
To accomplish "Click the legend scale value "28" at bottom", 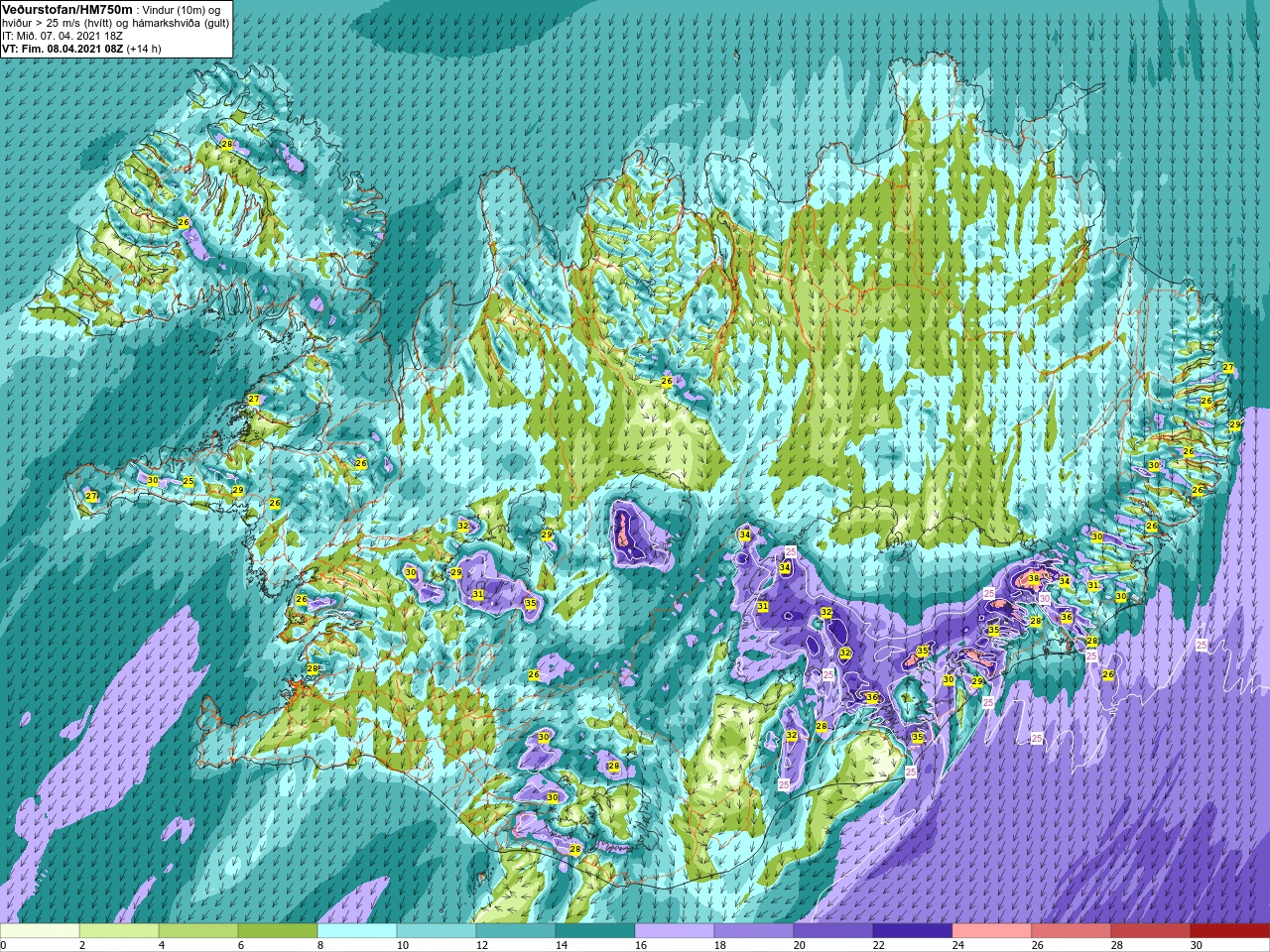I will pos(1116,945).
